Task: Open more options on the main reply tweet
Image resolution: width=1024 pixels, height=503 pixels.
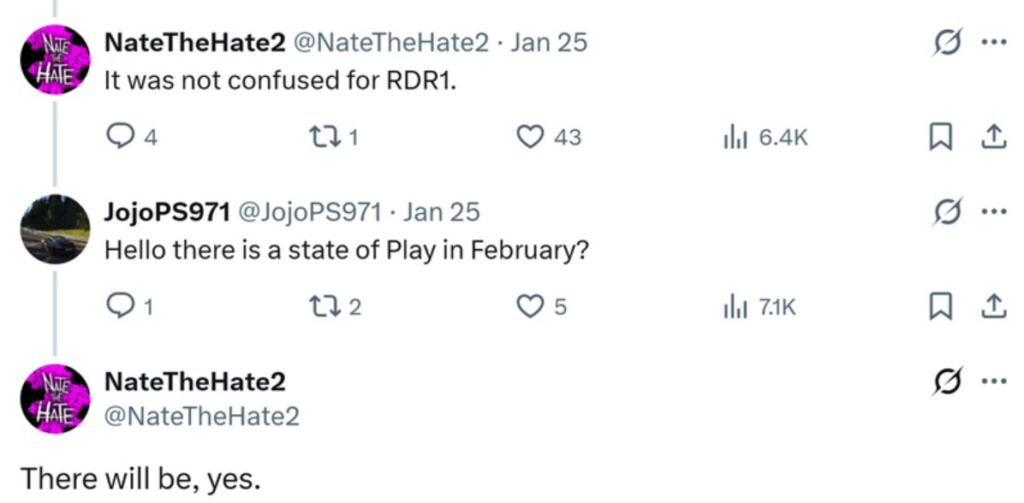Action: coord(993,381)
